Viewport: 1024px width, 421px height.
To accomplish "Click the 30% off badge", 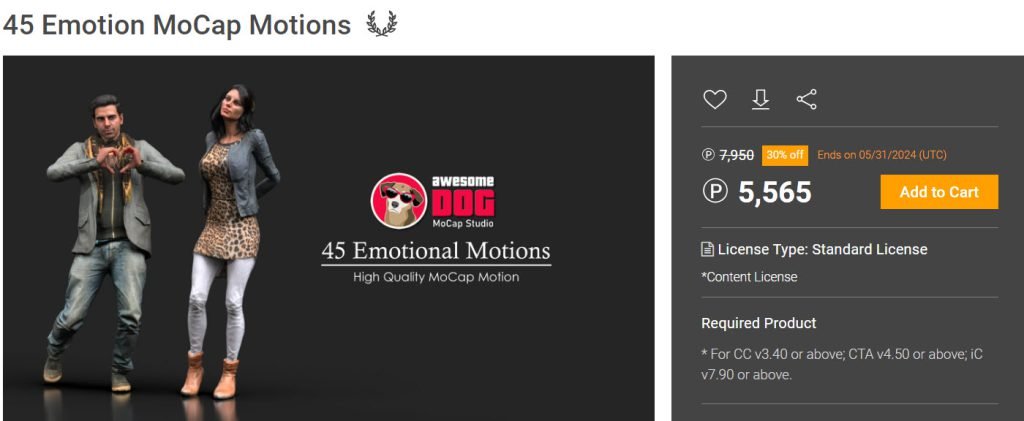I will pyautogui.click(x=785, y=155).
